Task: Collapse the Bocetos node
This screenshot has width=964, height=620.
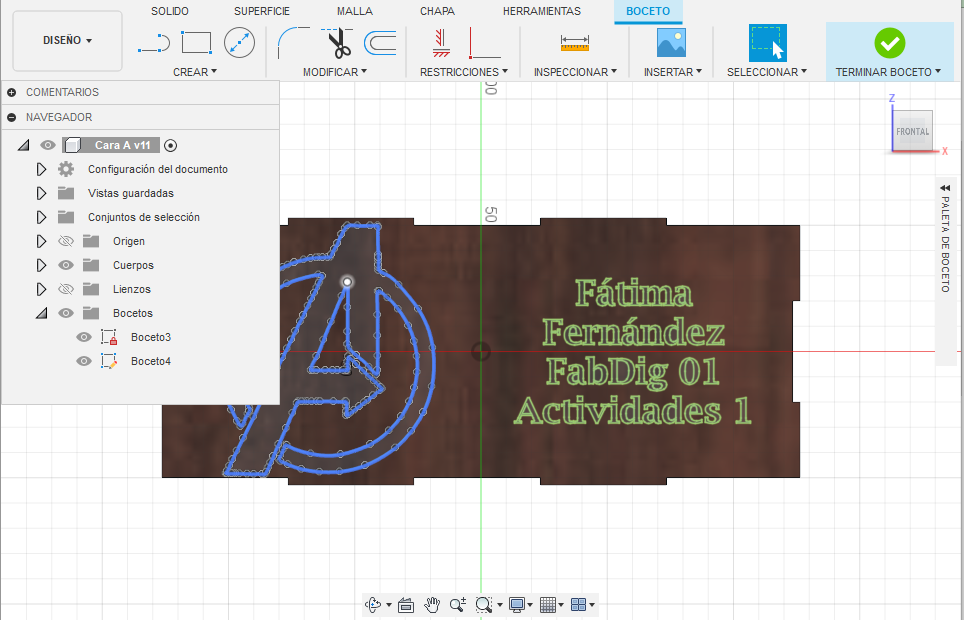Action: (41, 314)
